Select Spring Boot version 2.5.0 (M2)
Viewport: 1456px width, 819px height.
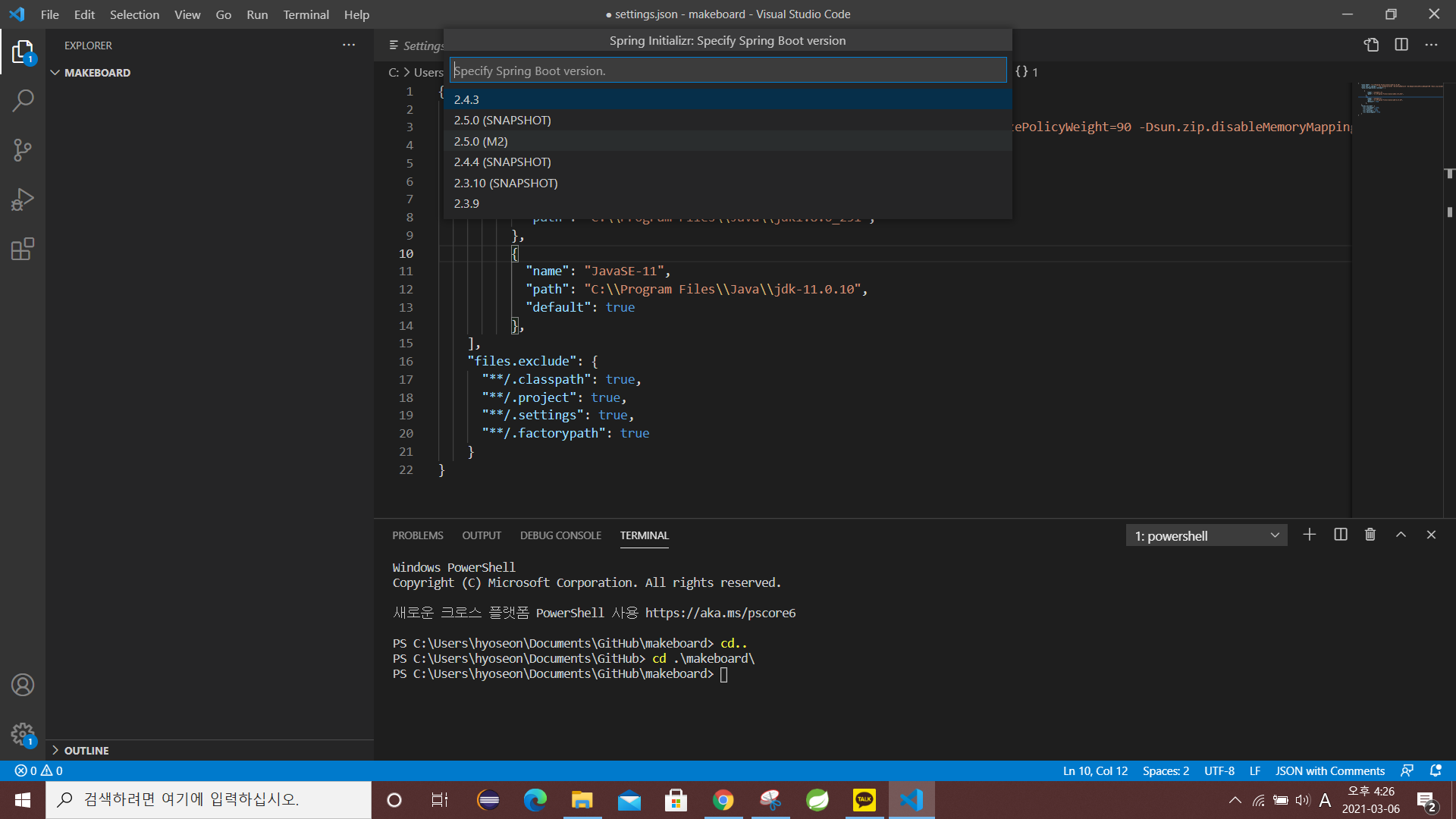pos(481,141)
